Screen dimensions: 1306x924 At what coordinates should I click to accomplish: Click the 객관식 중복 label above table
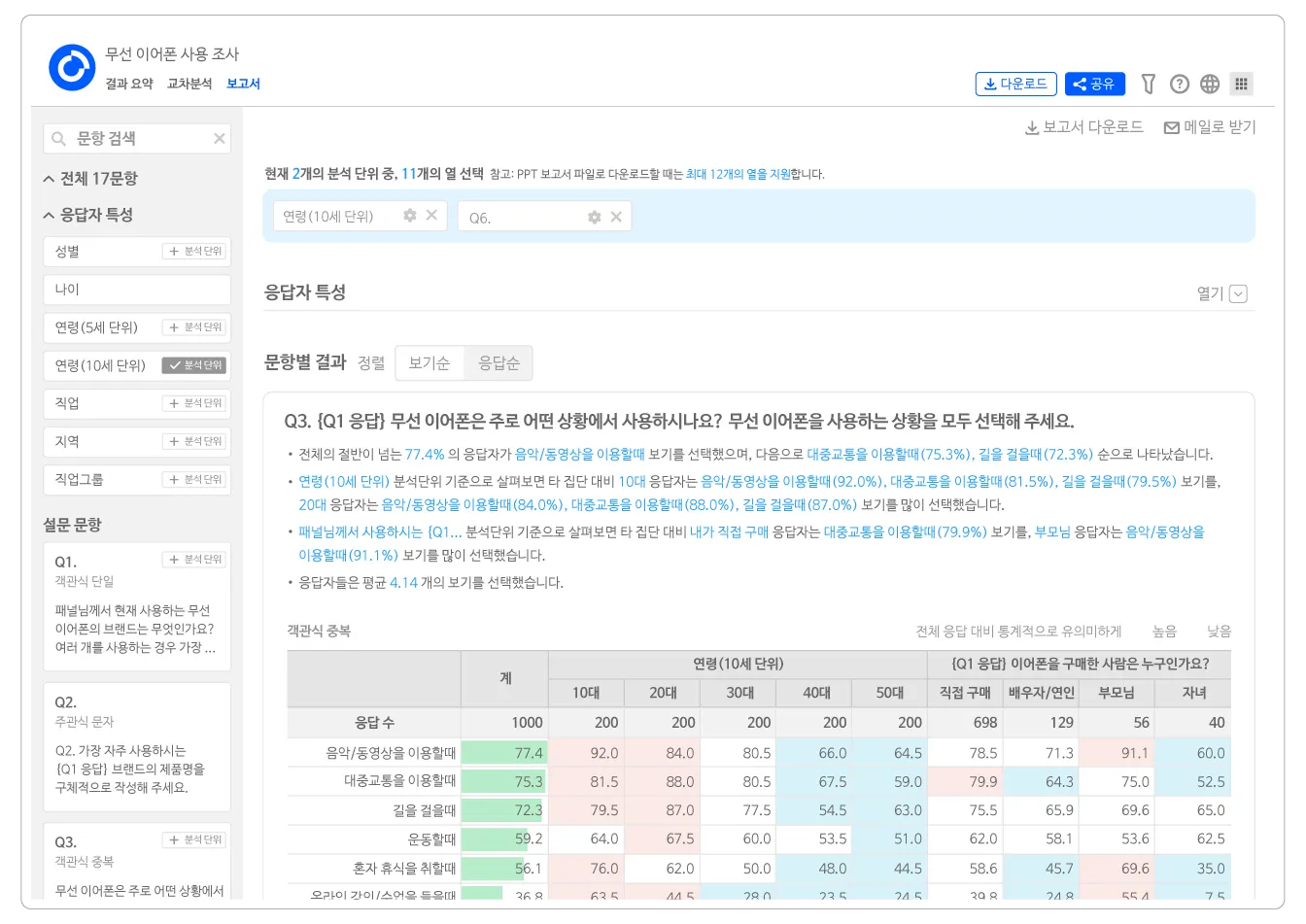click(319, 632)
